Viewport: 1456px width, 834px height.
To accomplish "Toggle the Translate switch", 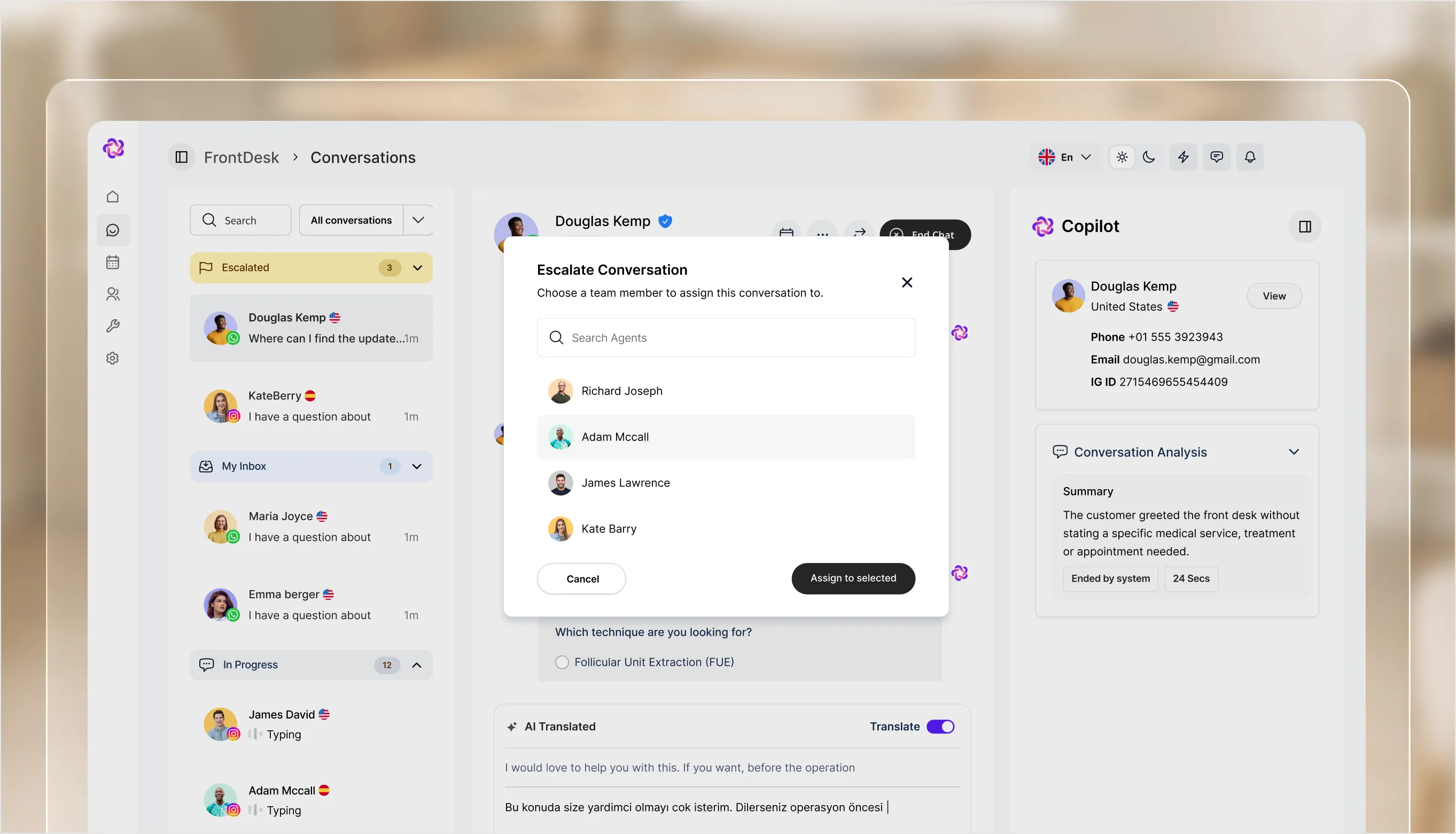I will [x=940, y=727].
